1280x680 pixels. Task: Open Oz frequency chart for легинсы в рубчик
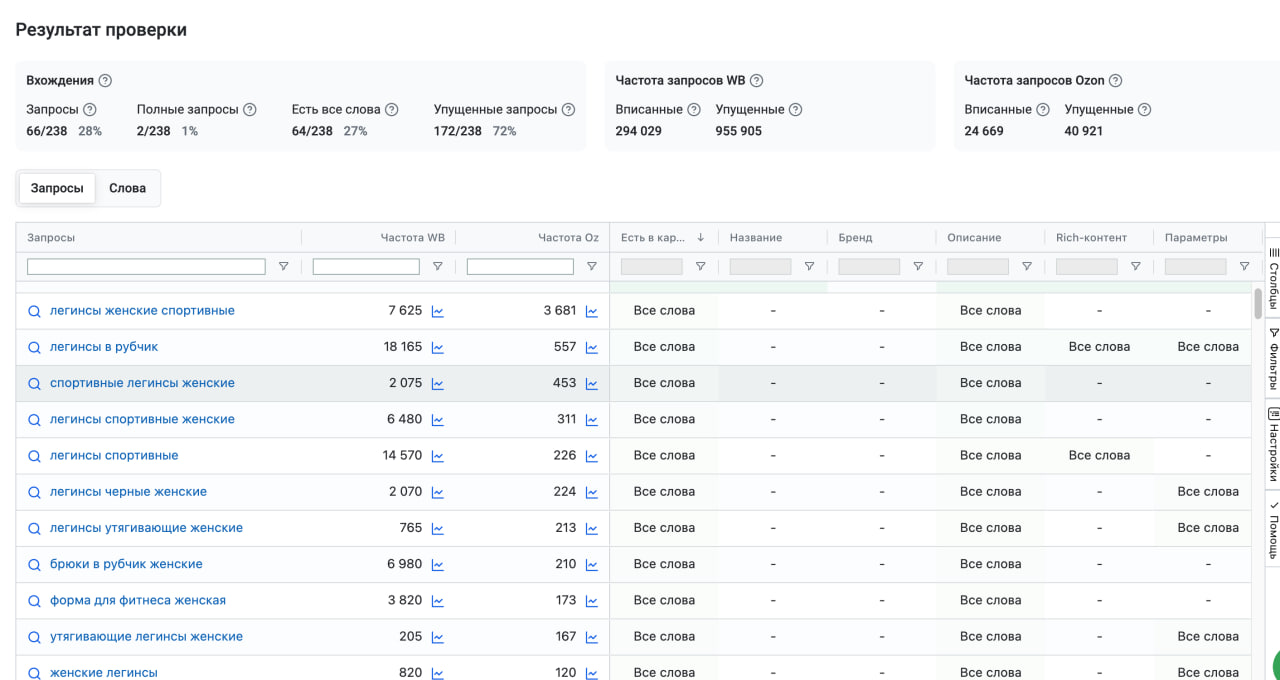[x=592, y=347]
